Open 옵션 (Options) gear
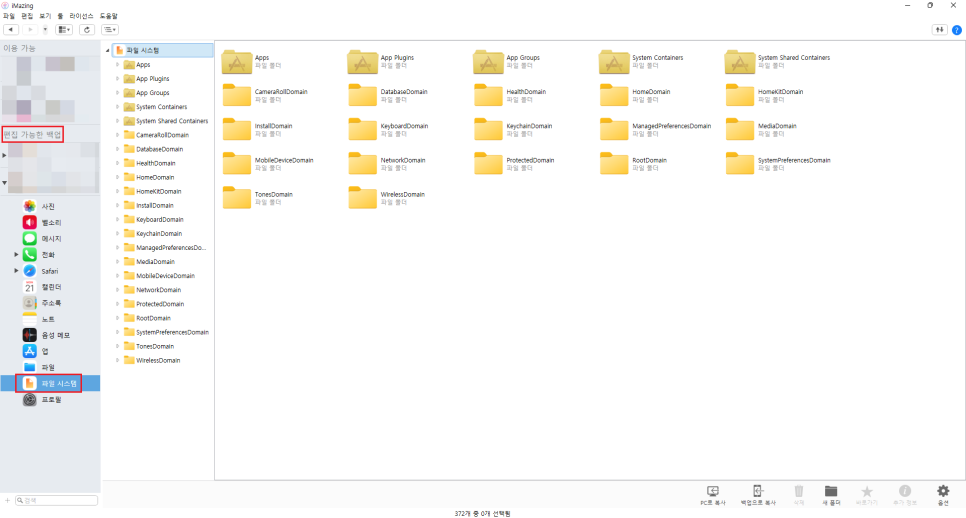The image size is (966, 518). click(943, 495)
